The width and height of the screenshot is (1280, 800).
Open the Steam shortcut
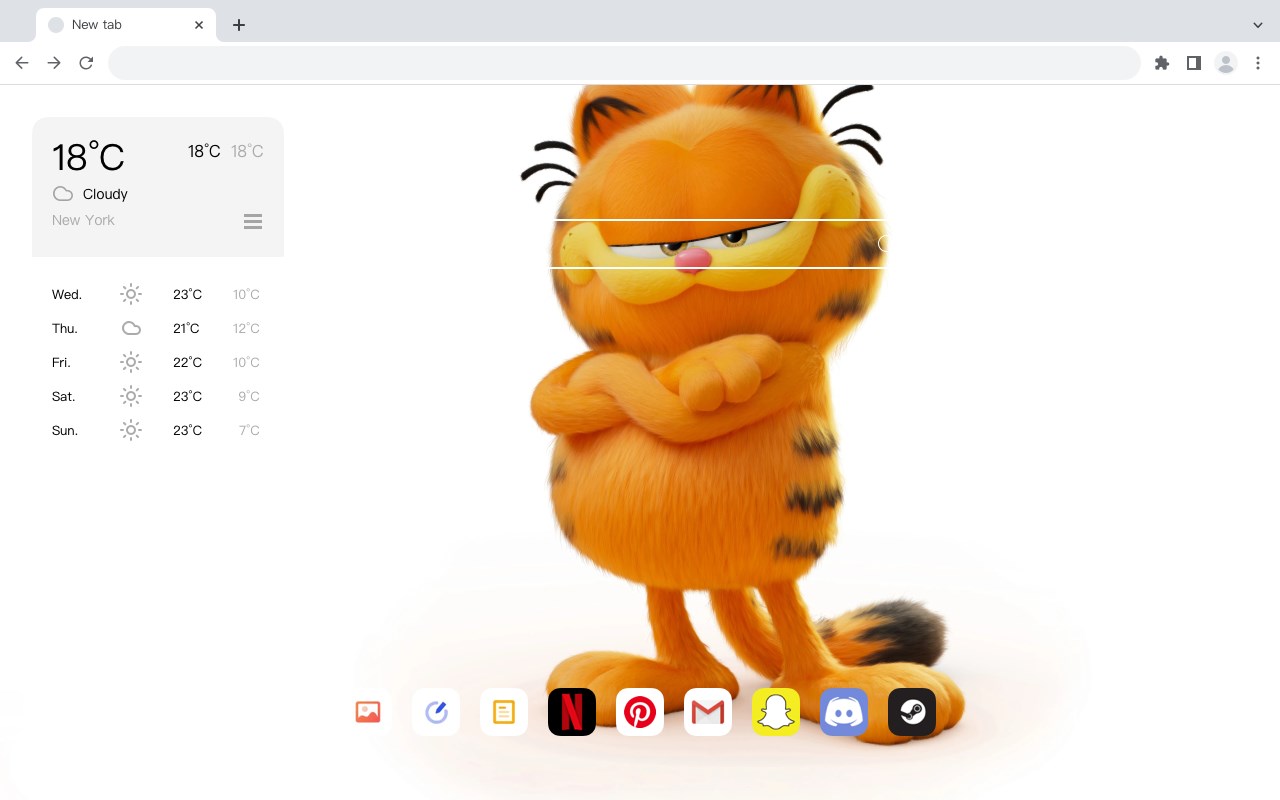point(912,712)
